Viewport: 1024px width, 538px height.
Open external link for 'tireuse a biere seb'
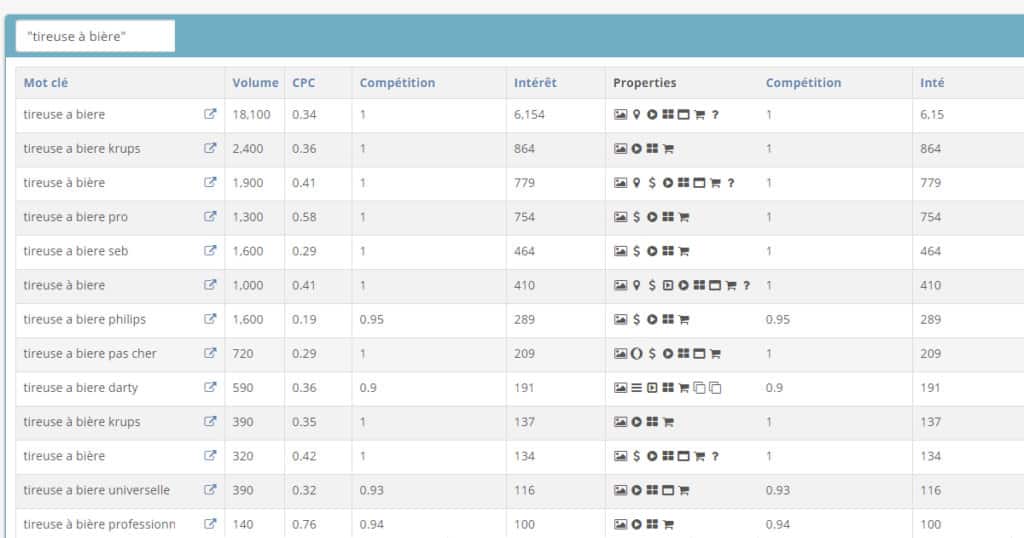point(210,250)
